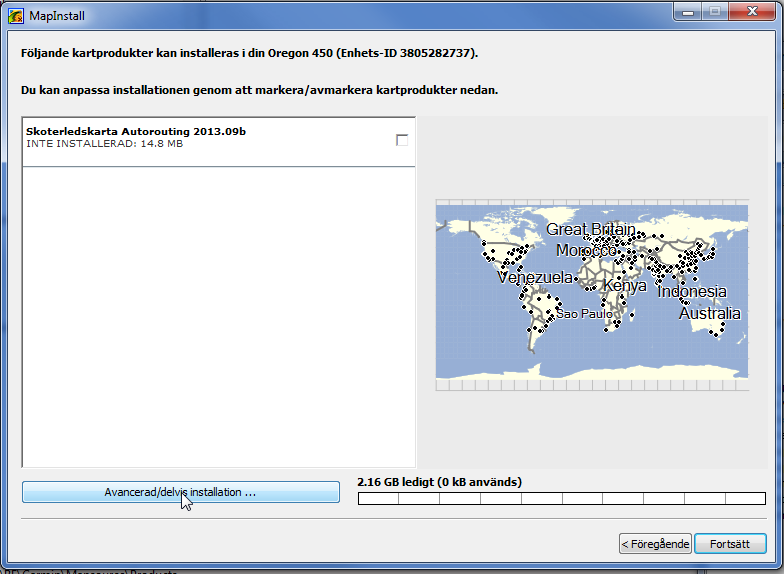Click the Sao Paulo label on the map

(584, 314)
